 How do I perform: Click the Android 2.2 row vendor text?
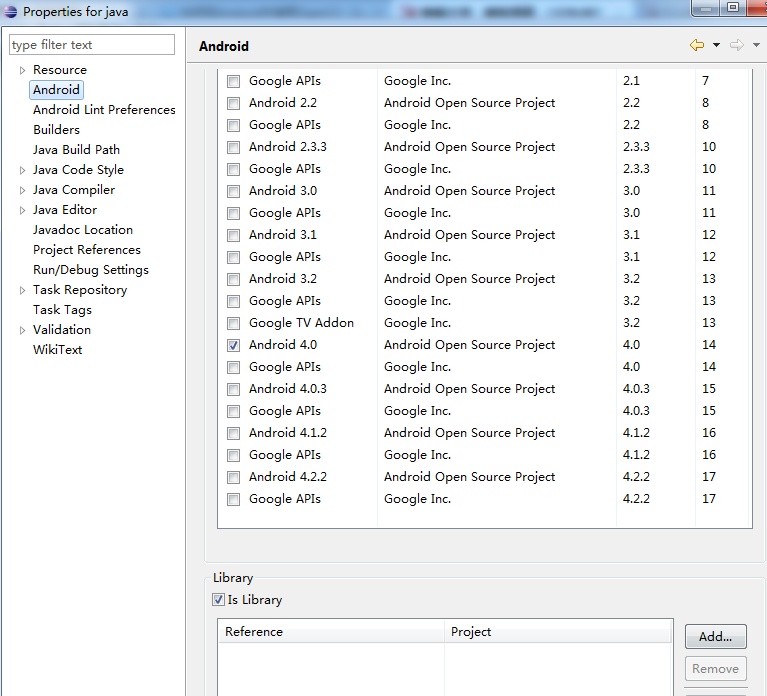pos(470,103)
